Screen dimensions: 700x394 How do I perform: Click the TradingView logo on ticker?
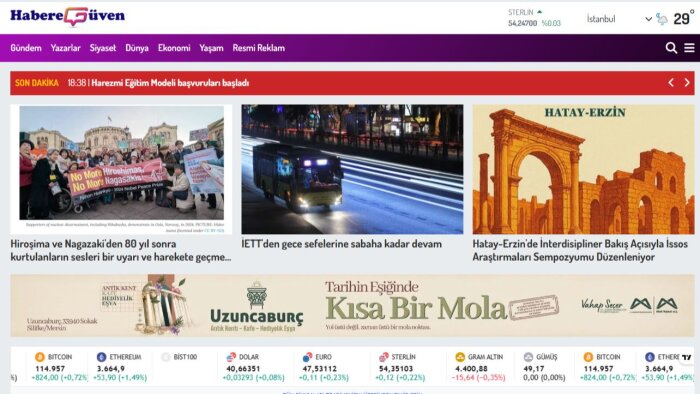pyautogui.click(x=687, y=357)
